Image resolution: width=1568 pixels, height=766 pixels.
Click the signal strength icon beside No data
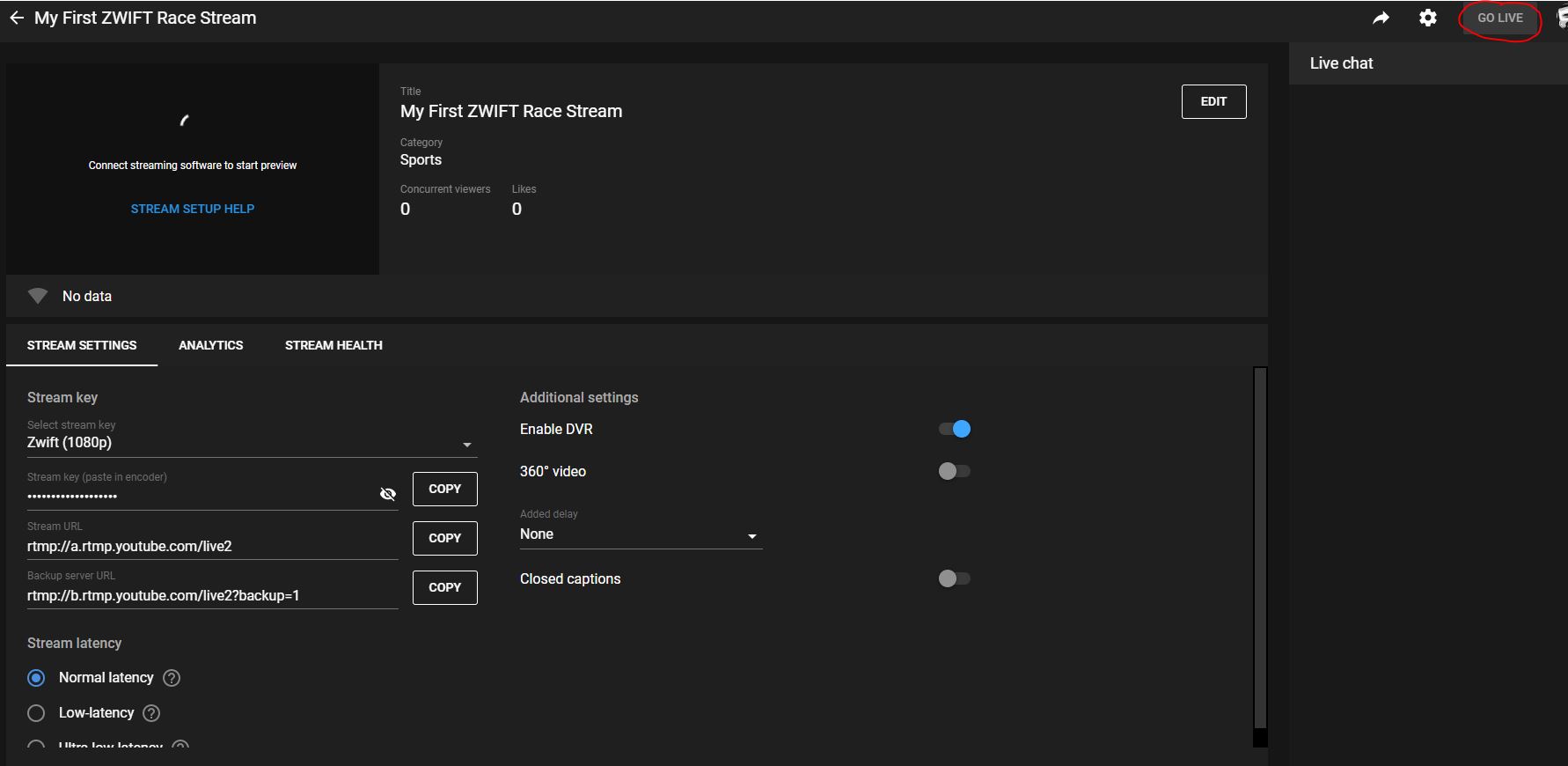click(37, 296)
